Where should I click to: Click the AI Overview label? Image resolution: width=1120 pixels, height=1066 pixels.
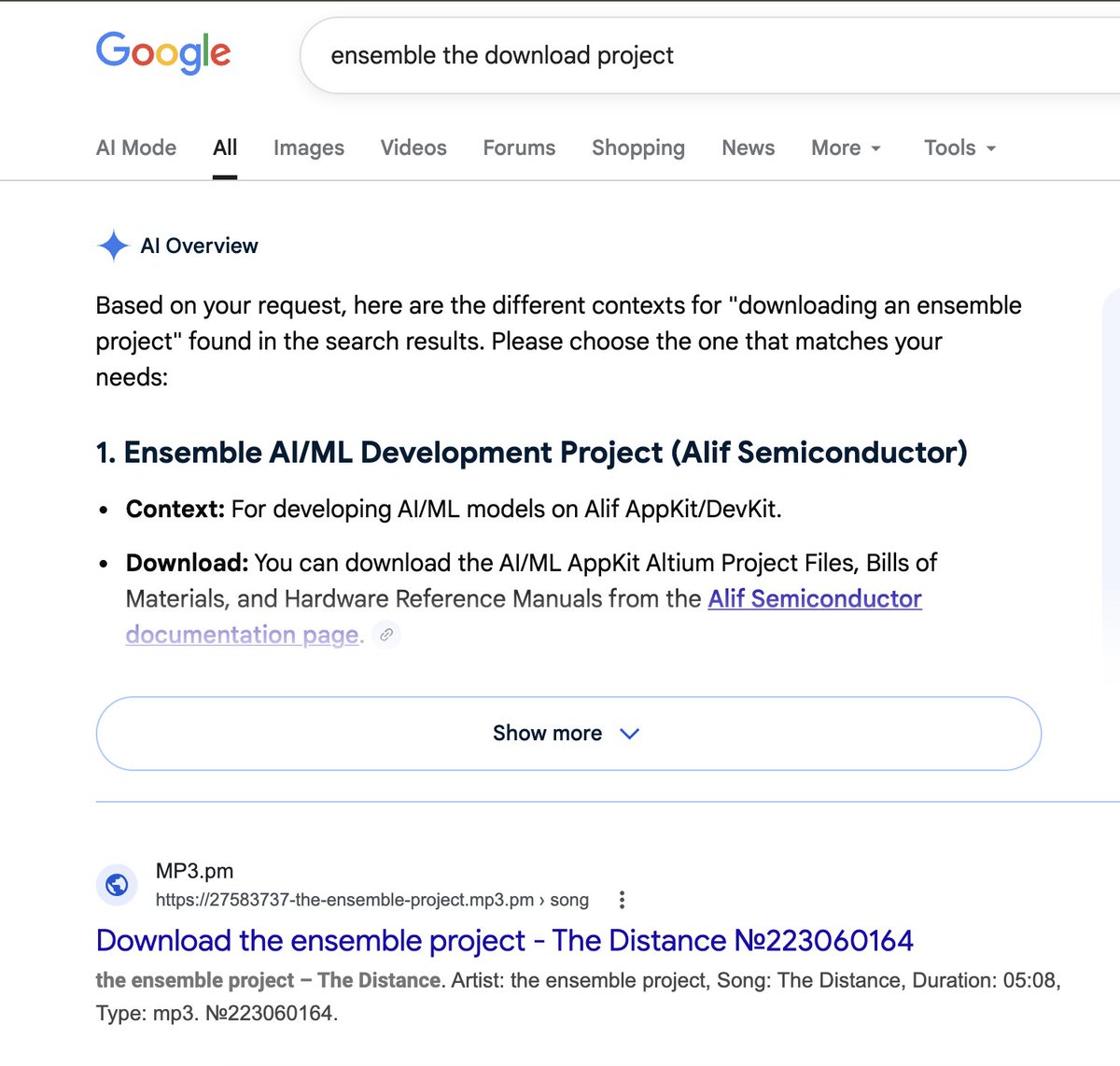pos(199,245)
